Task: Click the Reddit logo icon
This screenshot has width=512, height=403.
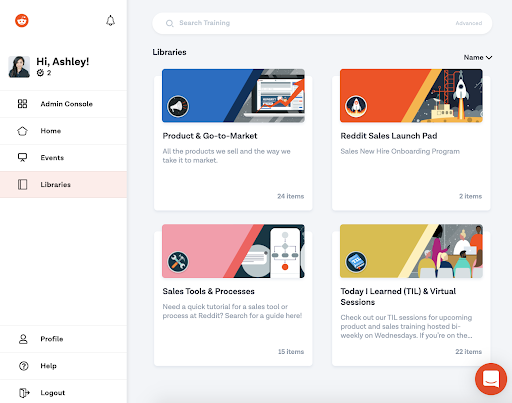Action: point(22,21)
